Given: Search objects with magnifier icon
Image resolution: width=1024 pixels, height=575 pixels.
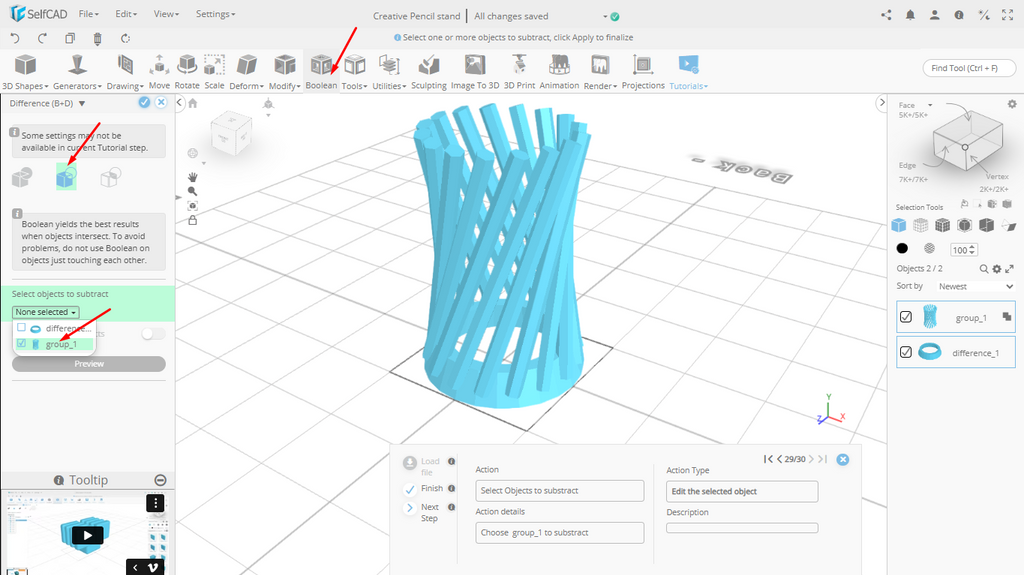Looking at the screenshot, I should (x=984, y=269).
